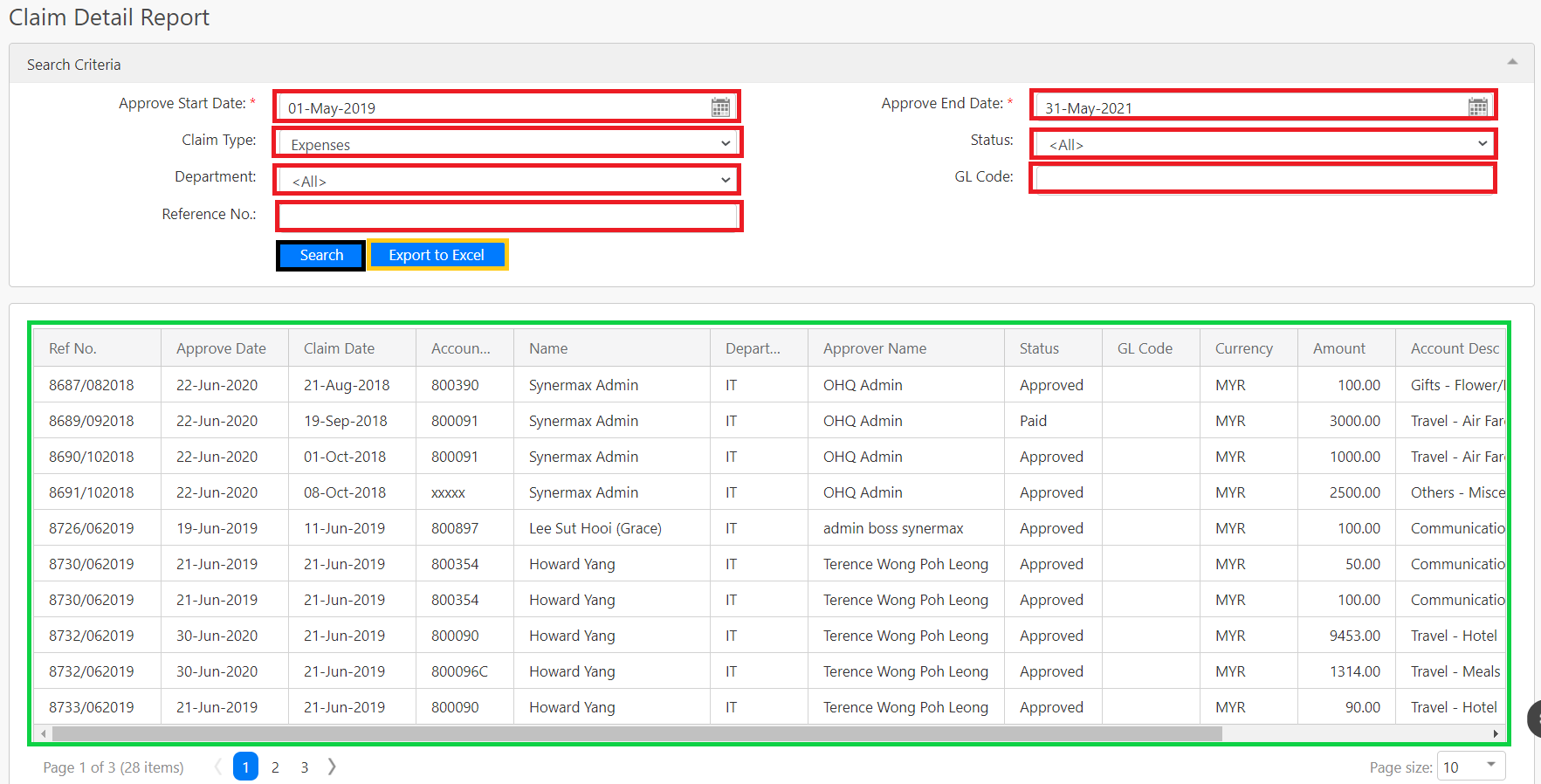
Task: Open the Page size dropdown
Action: click(x=1472, y=767)
